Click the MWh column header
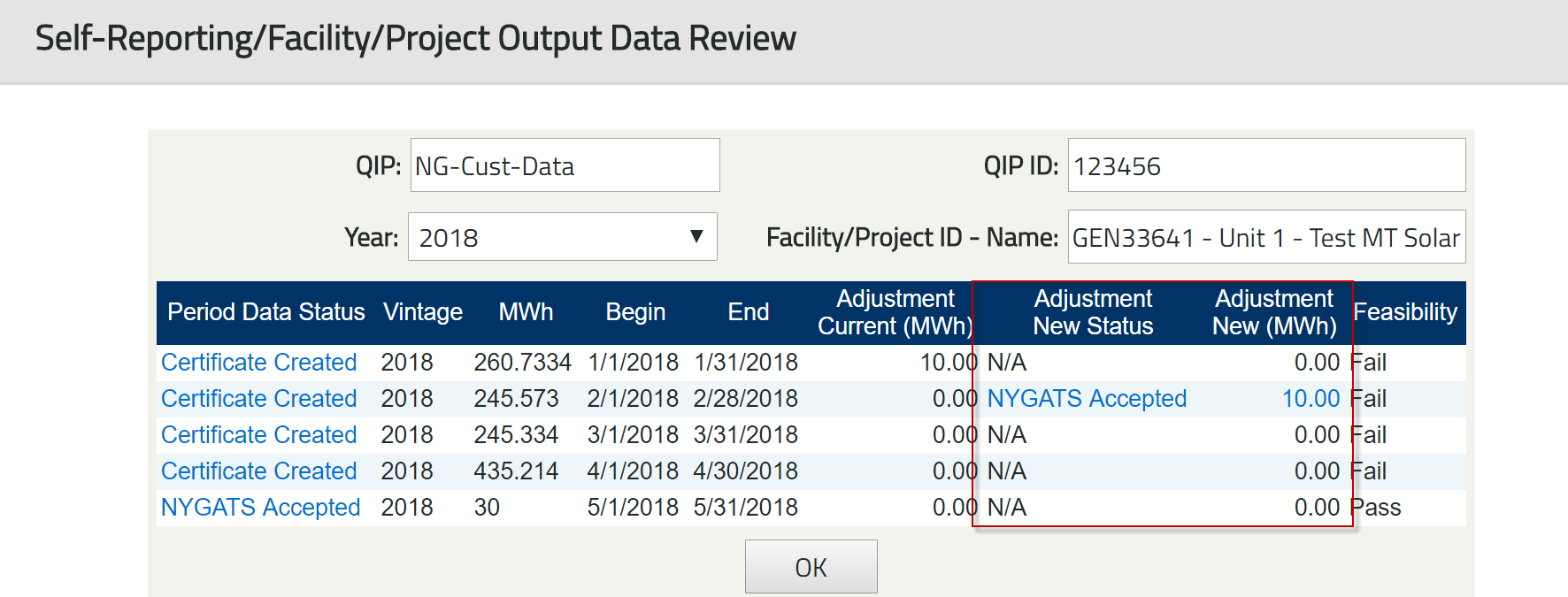The width and height of the screenshot is (1568, 597). [526, 312]
